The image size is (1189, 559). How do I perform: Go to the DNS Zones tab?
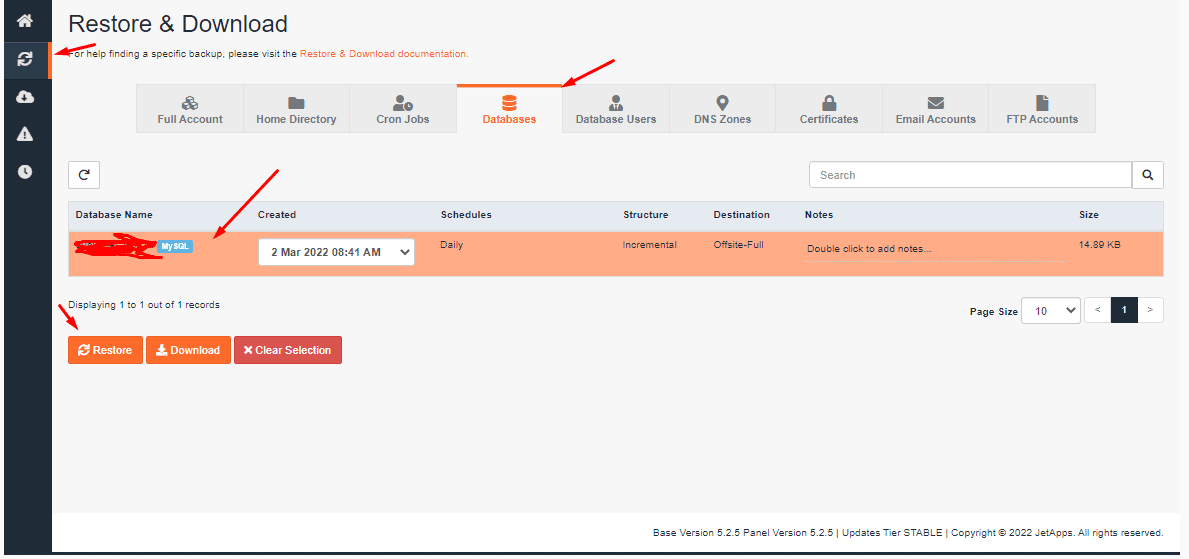(x=722, y=109)
